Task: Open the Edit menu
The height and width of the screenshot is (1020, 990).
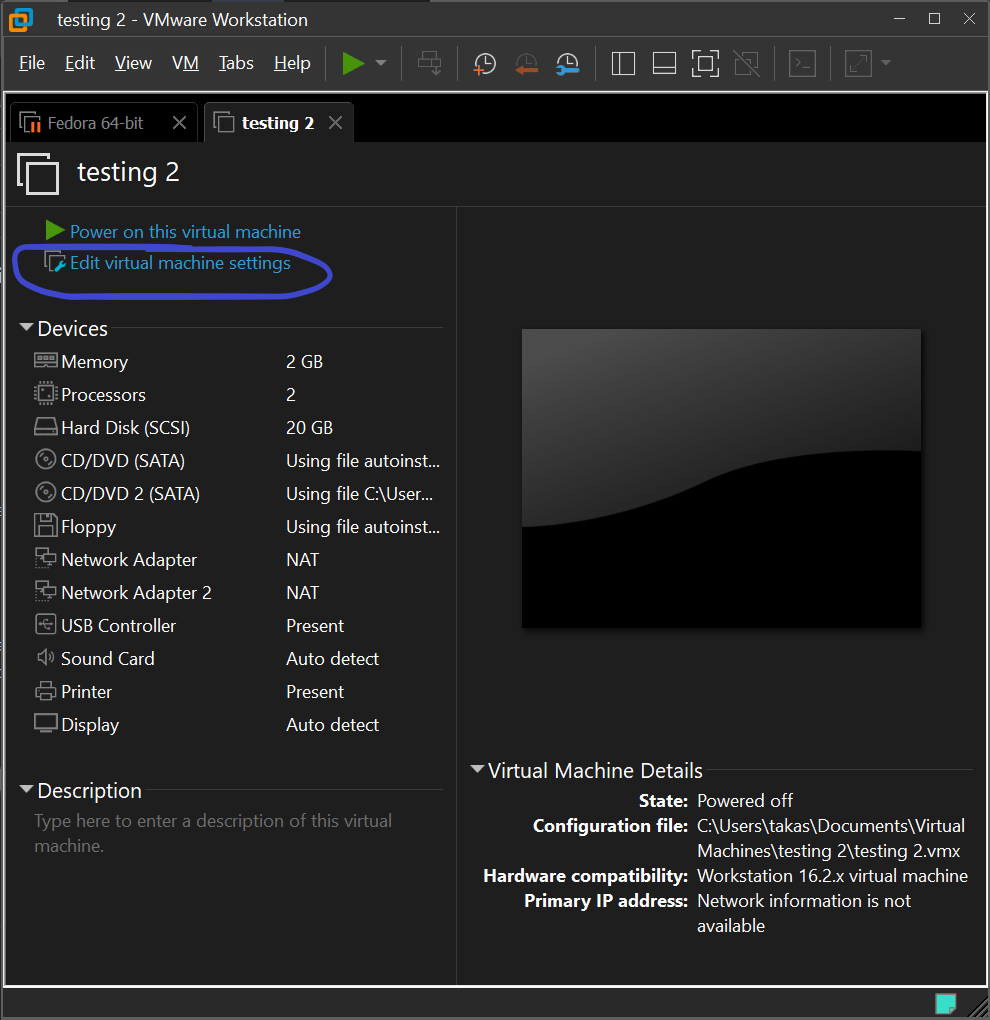Action: 80,63
